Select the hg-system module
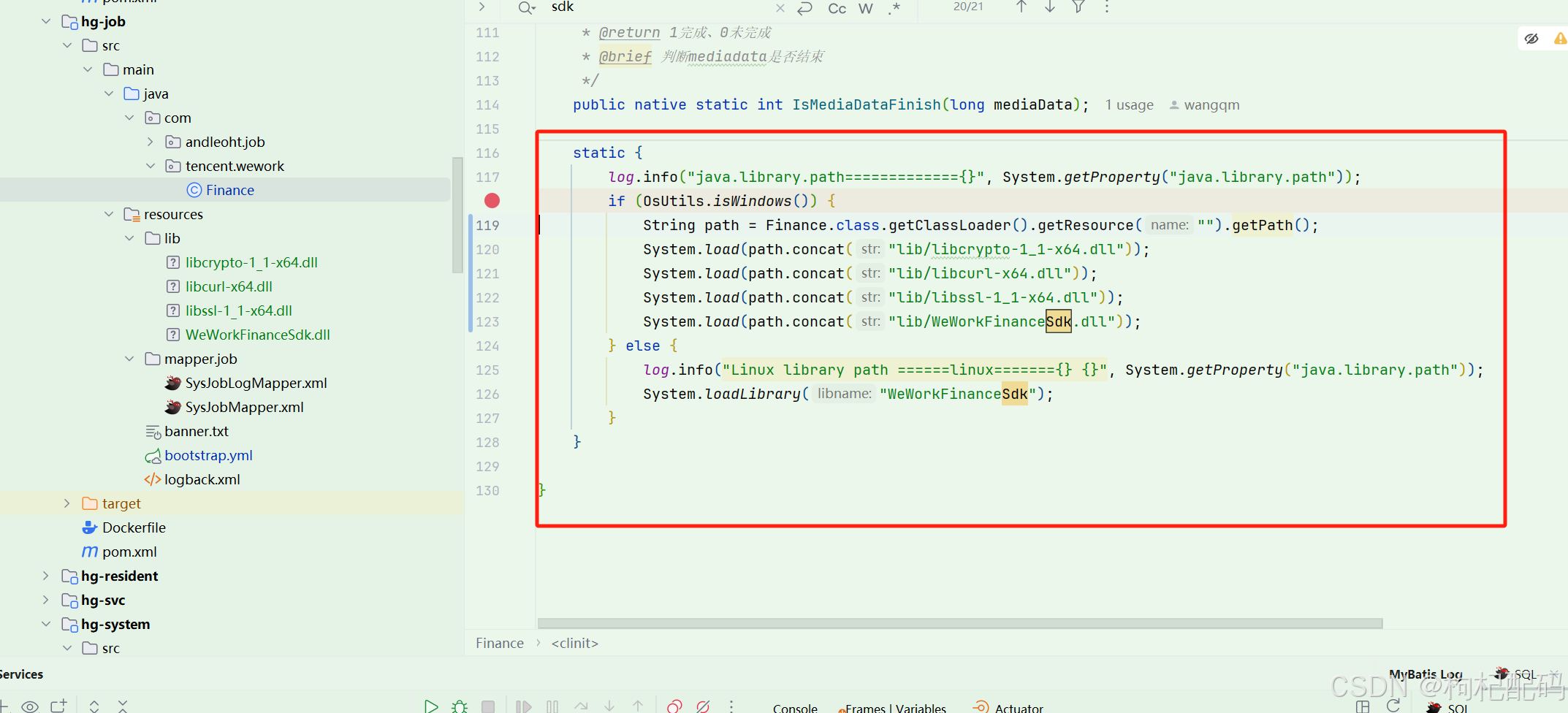The image size is (1568, 713). tap(115, 624)
